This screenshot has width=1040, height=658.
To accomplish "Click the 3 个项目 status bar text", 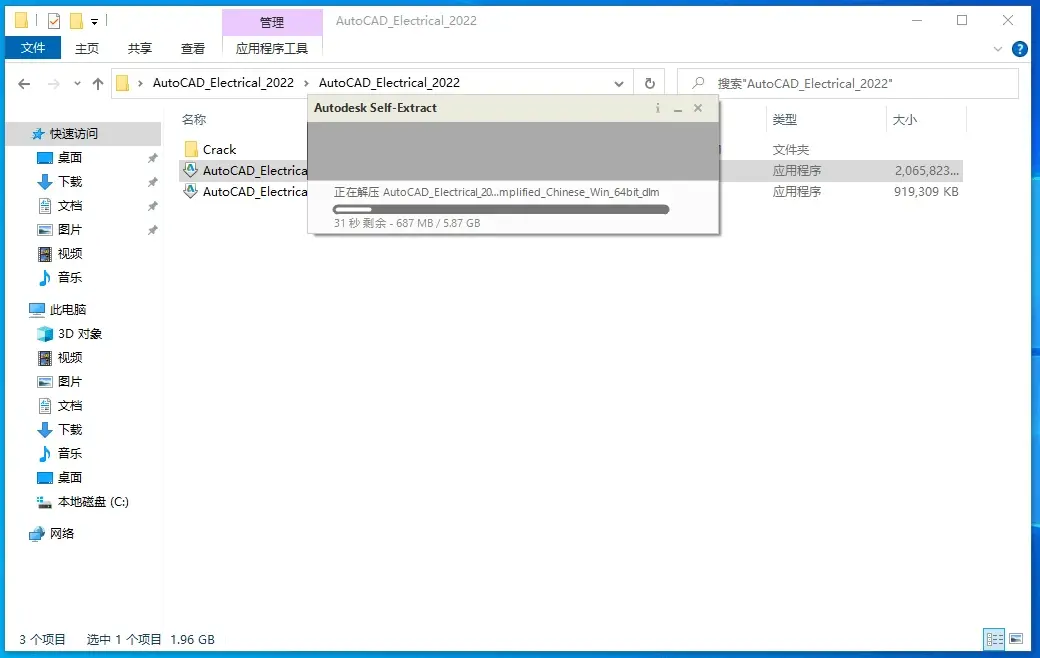I will pos(42,639).
